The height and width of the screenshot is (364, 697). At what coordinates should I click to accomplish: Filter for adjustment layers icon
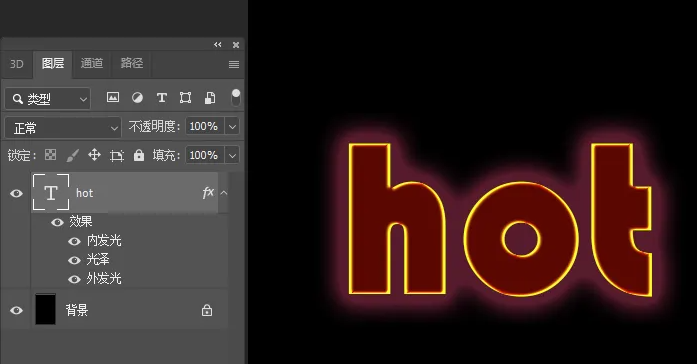click(137, 97)
